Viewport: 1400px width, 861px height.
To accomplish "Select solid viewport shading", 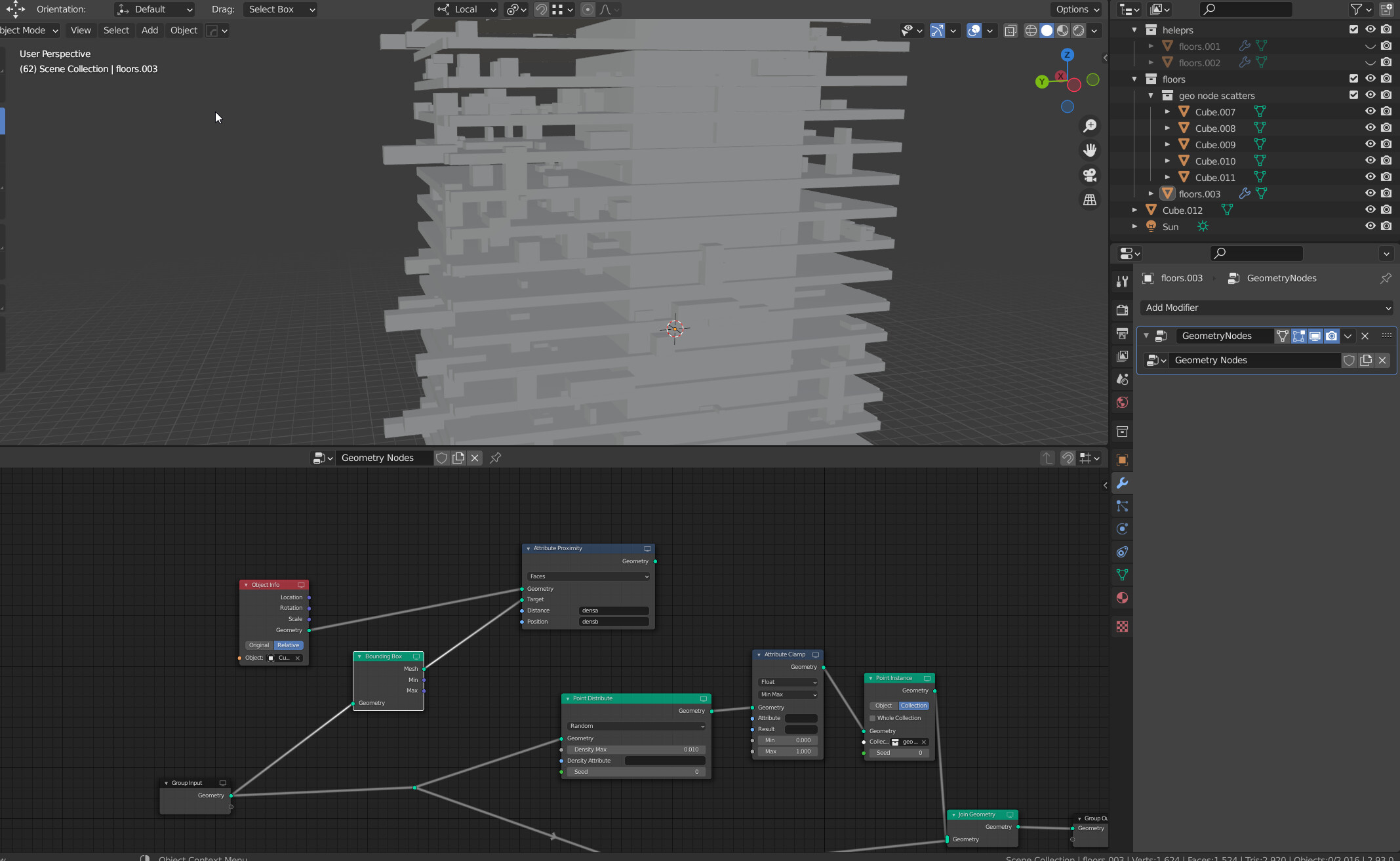I will pyautogui.click(x=1047, y=30).
